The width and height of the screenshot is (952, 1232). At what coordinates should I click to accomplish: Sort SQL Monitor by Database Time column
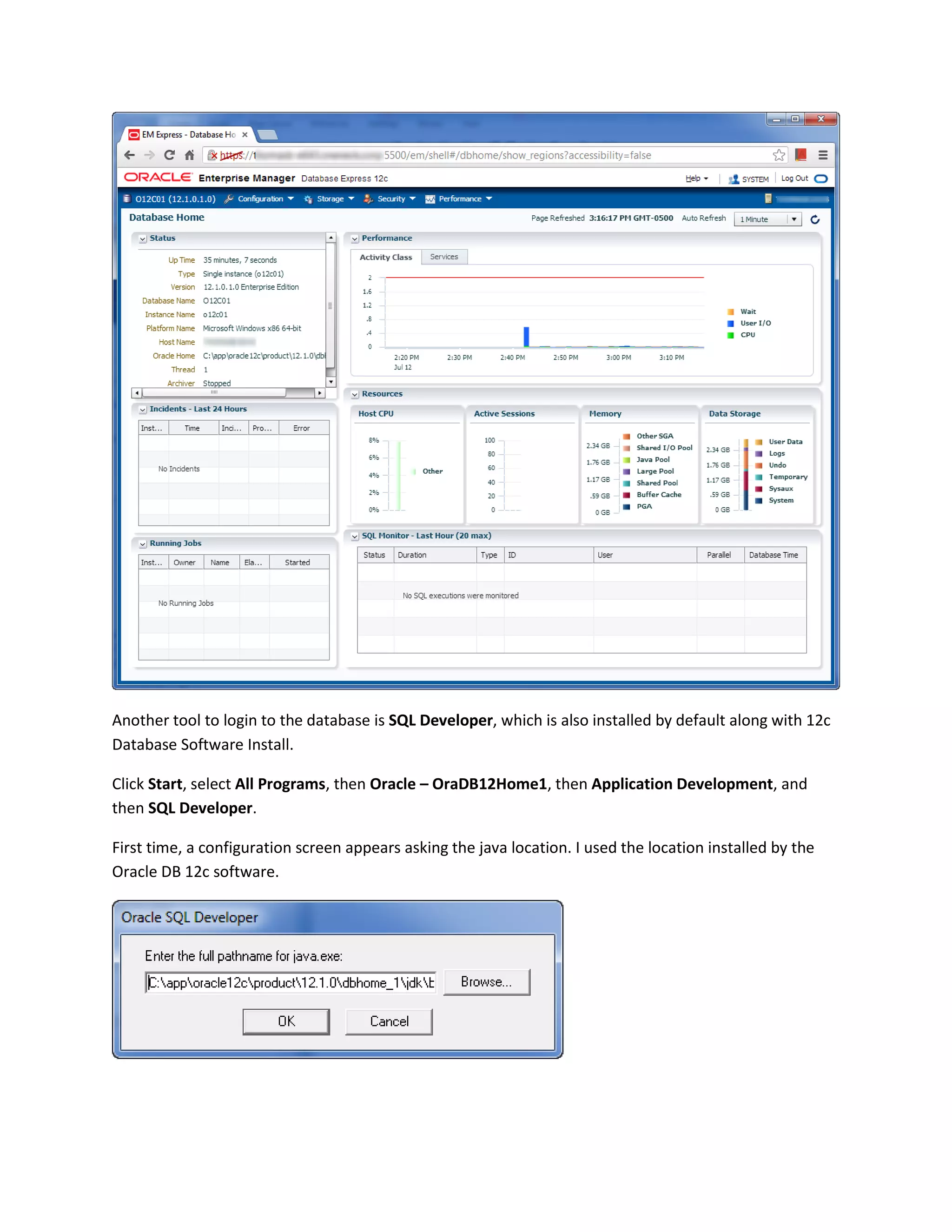tap(774, 555)
